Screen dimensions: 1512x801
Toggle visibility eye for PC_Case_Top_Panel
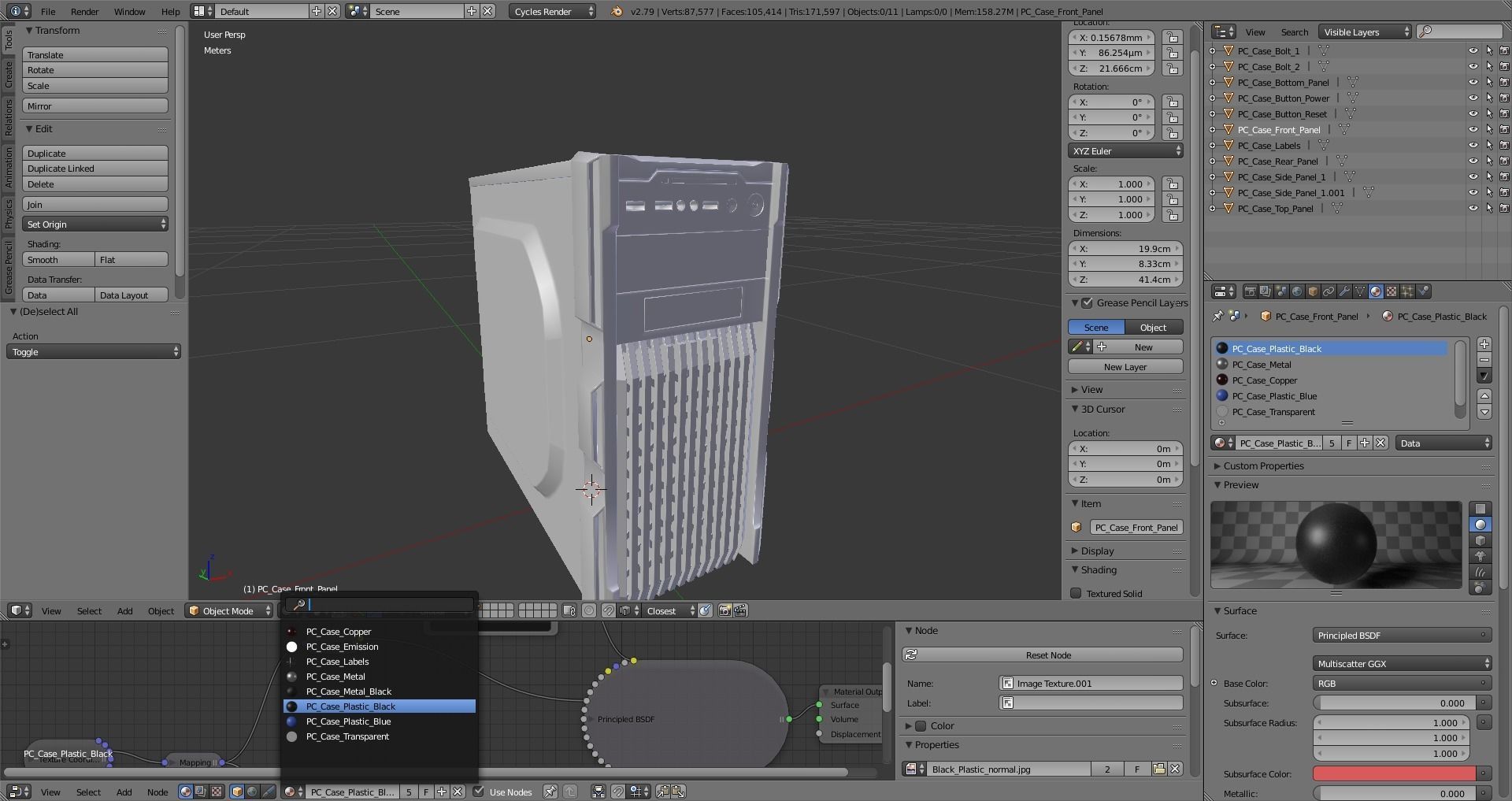click(1473, 208)
